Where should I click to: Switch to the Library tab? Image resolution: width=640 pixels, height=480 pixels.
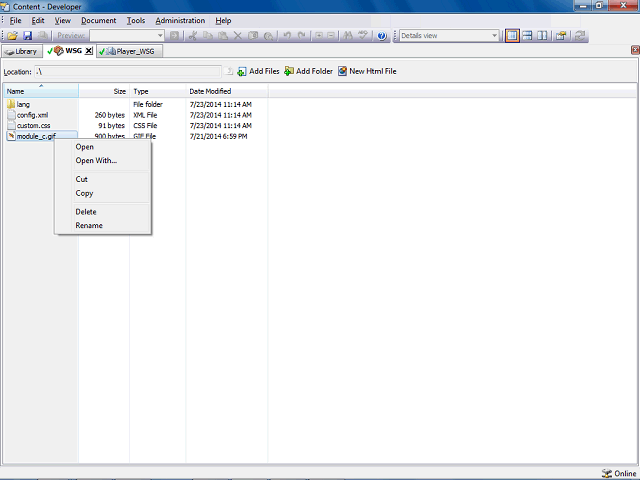tap(22, 51)
